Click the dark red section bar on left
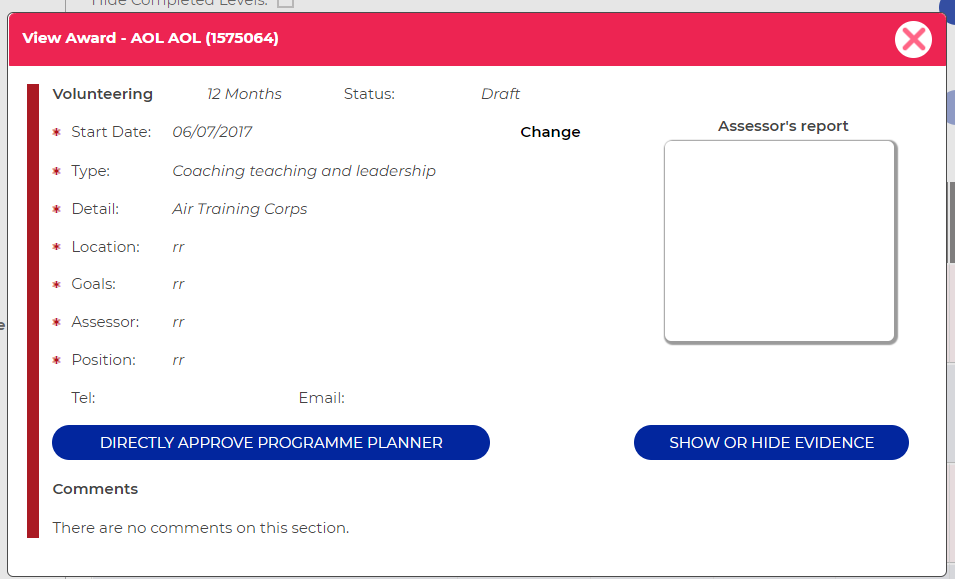 (x=33, y=311)
